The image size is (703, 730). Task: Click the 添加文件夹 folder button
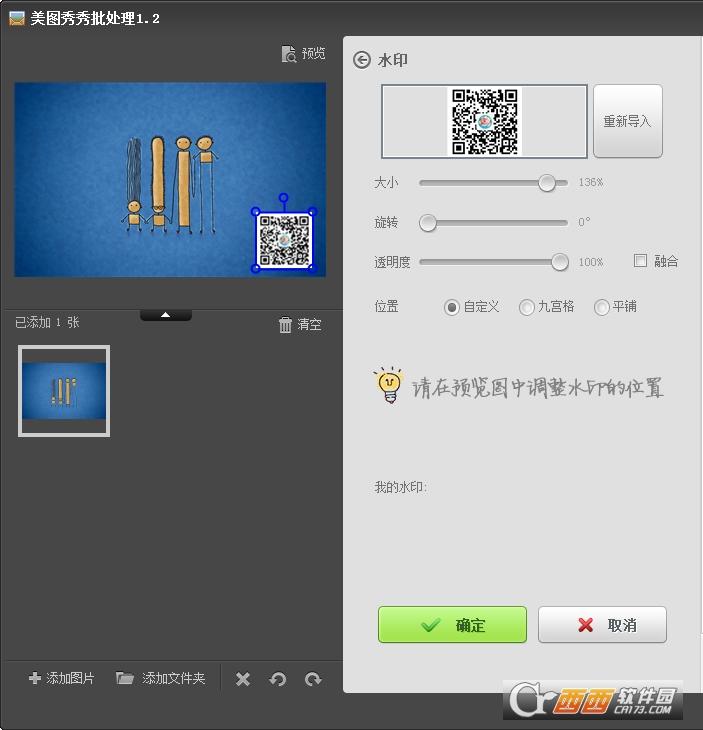point(160,678)
